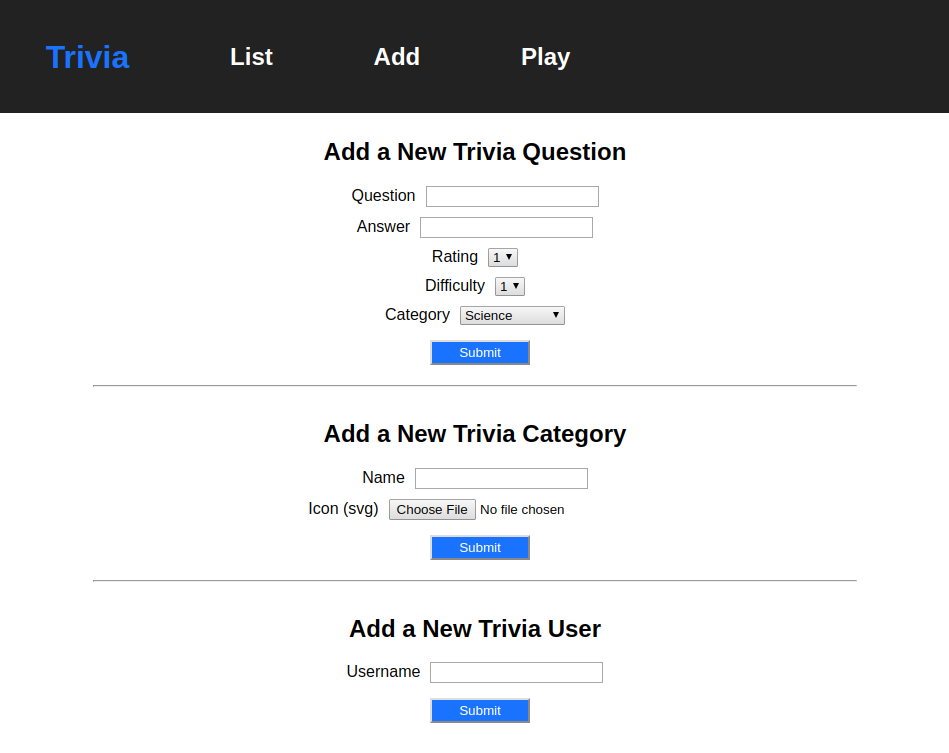949x753 pixels.
Task: Expand the Rating dropdown
Action: coord(502,257)
